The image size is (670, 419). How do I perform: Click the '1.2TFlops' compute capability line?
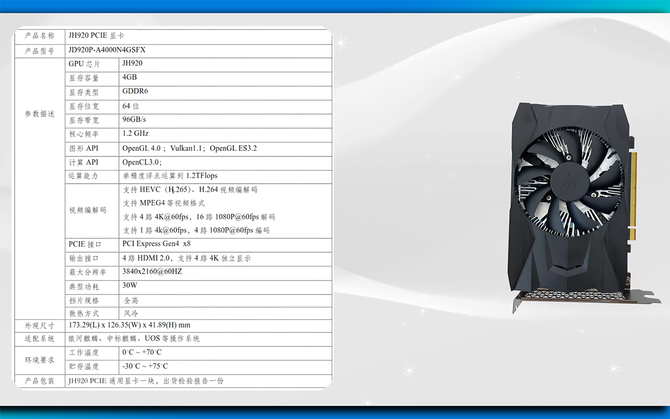170,176
